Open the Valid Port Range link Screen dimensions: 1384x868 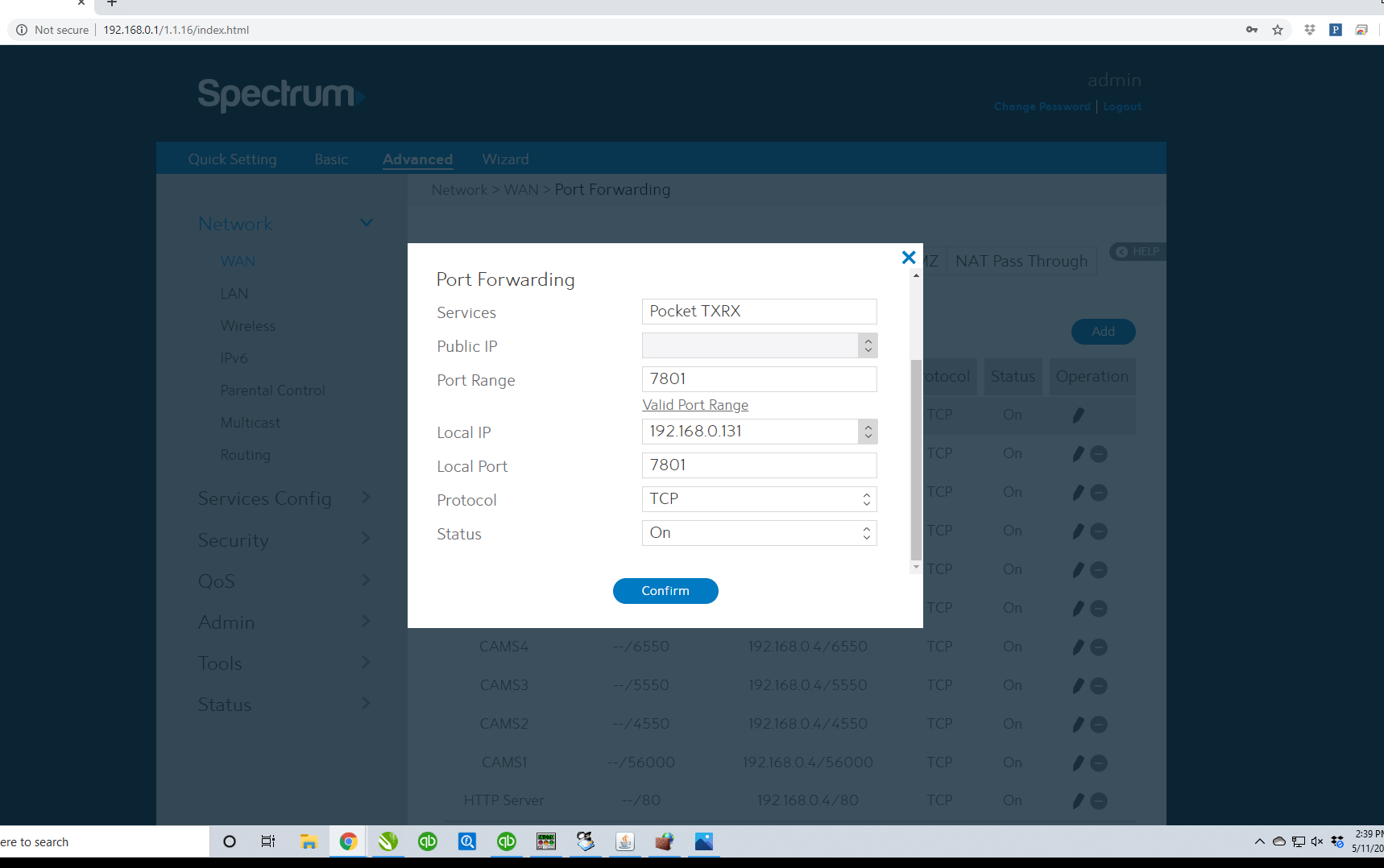[695, 405]
